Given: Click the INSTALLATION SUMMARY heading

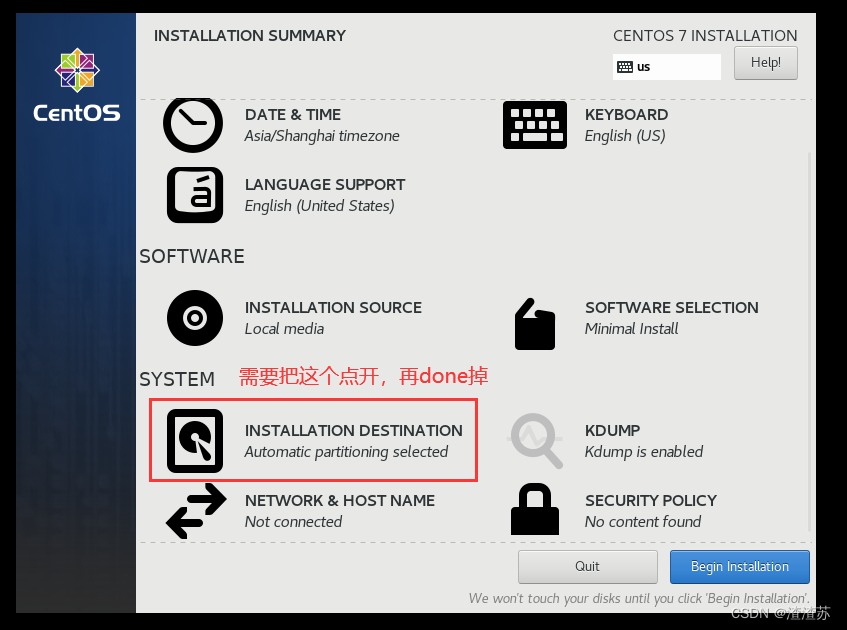Looking at the screenshot, I should click(x=250, y=36).
